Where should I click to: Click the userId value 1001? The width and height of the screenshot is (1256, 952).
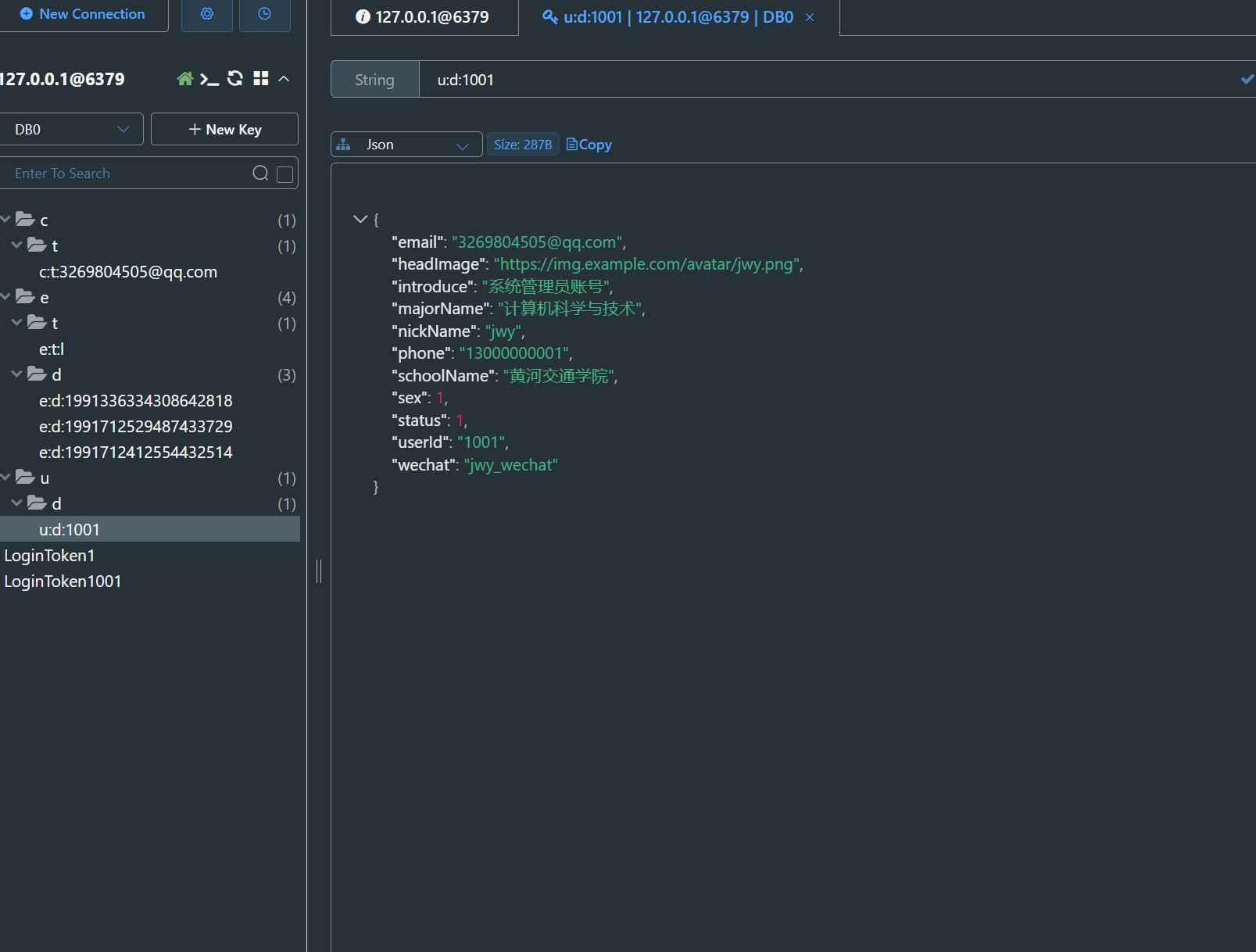click(481, 442)
